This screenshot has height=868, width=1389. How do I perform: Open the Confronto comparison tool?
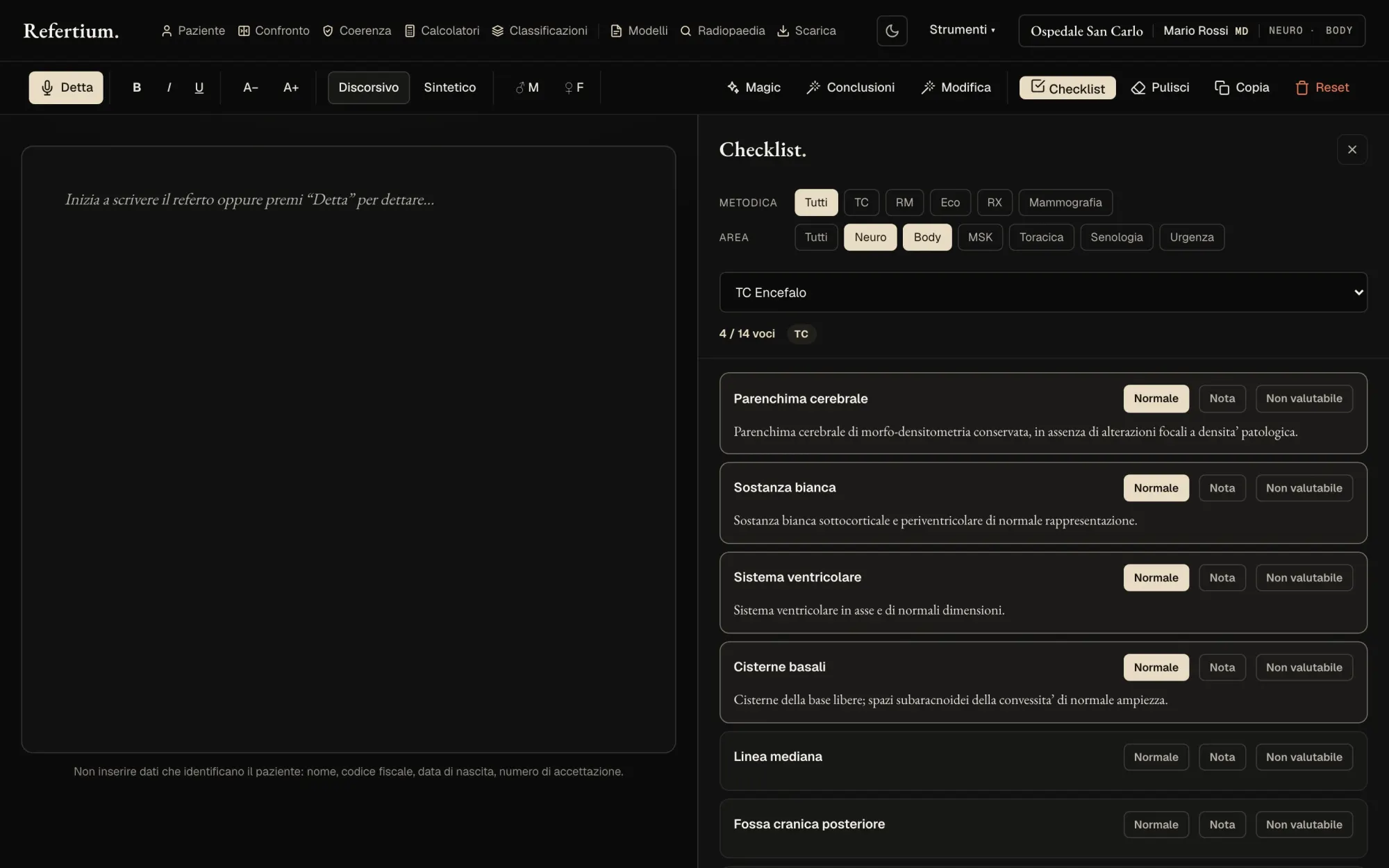click(274, 31)
